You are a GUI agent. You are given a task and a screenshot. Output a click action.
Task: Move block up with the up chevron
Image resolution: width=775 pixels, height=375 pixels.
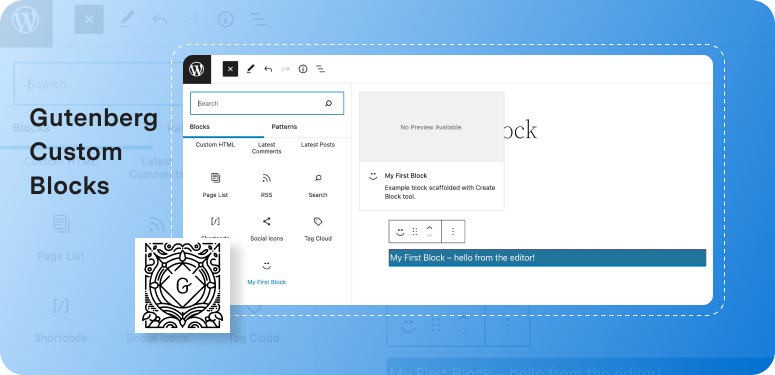click(430, 228)
